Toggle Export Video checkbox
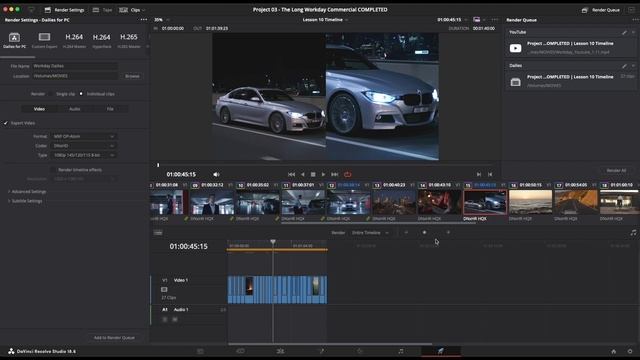 (x=6, y=123)
